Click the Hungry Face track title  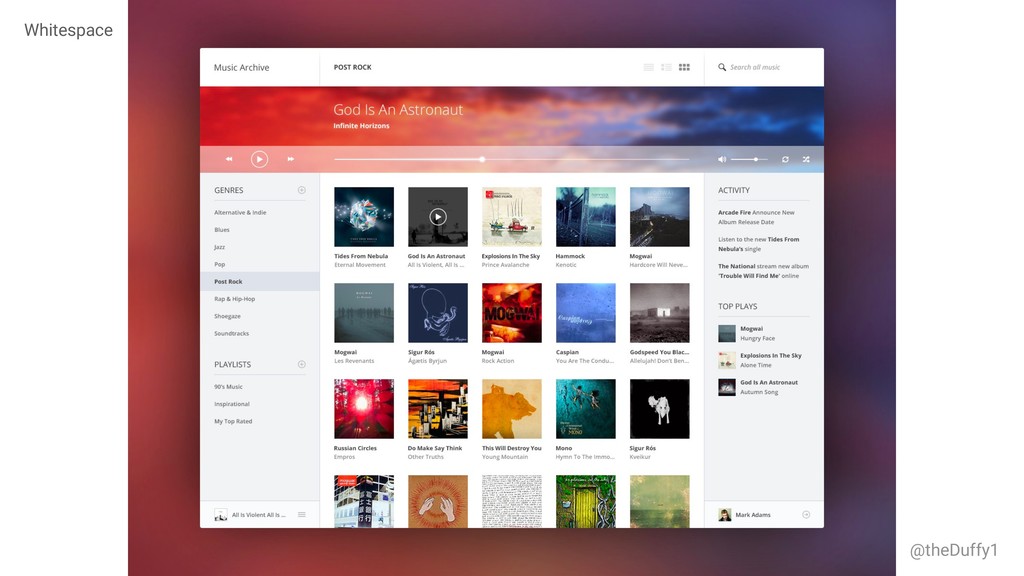758,338
